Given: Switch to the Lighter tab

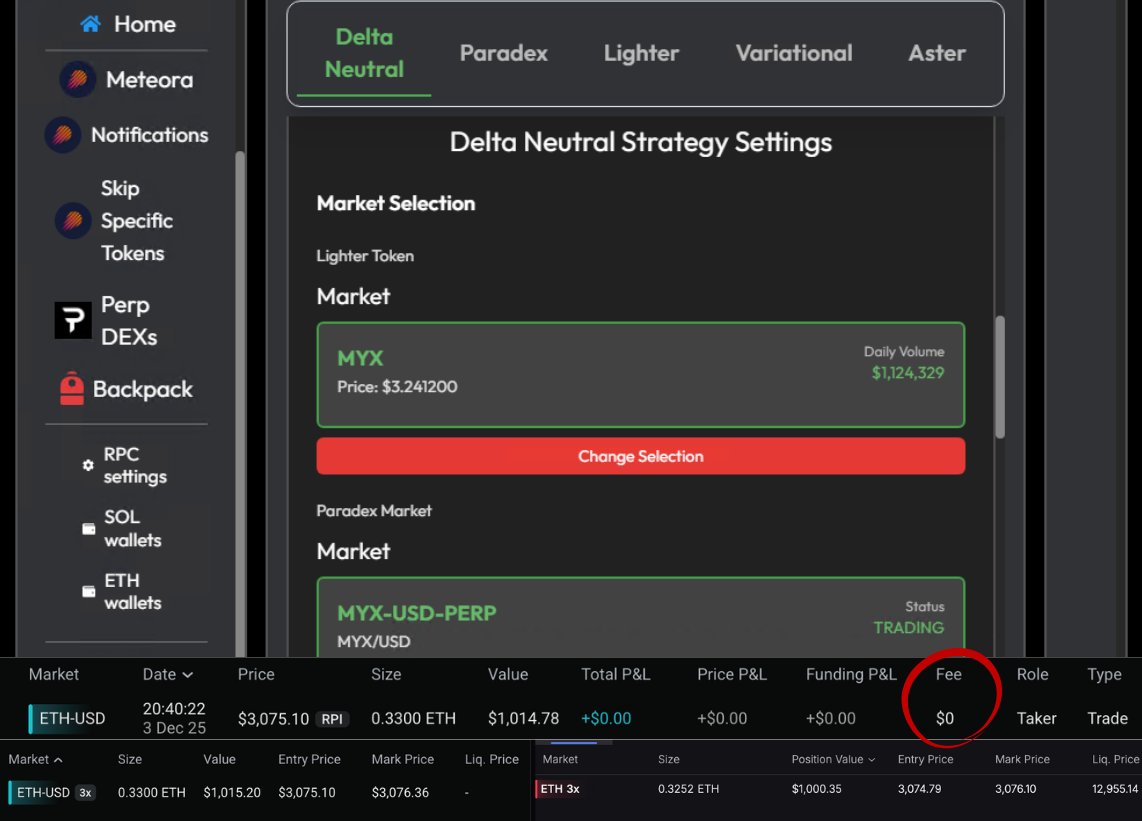Looking at the screenshot, I should [x=641, y=53].
